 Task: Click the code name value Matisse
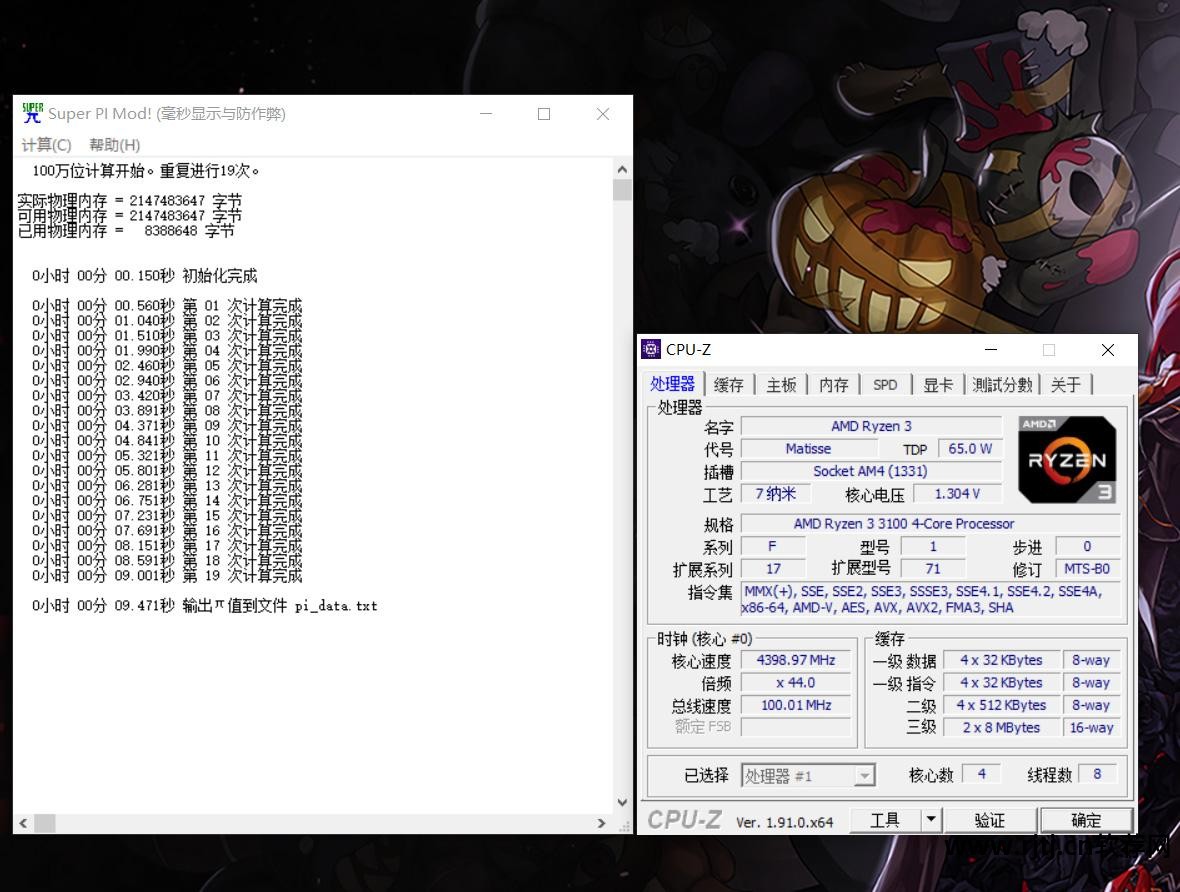tap(808, 449)
